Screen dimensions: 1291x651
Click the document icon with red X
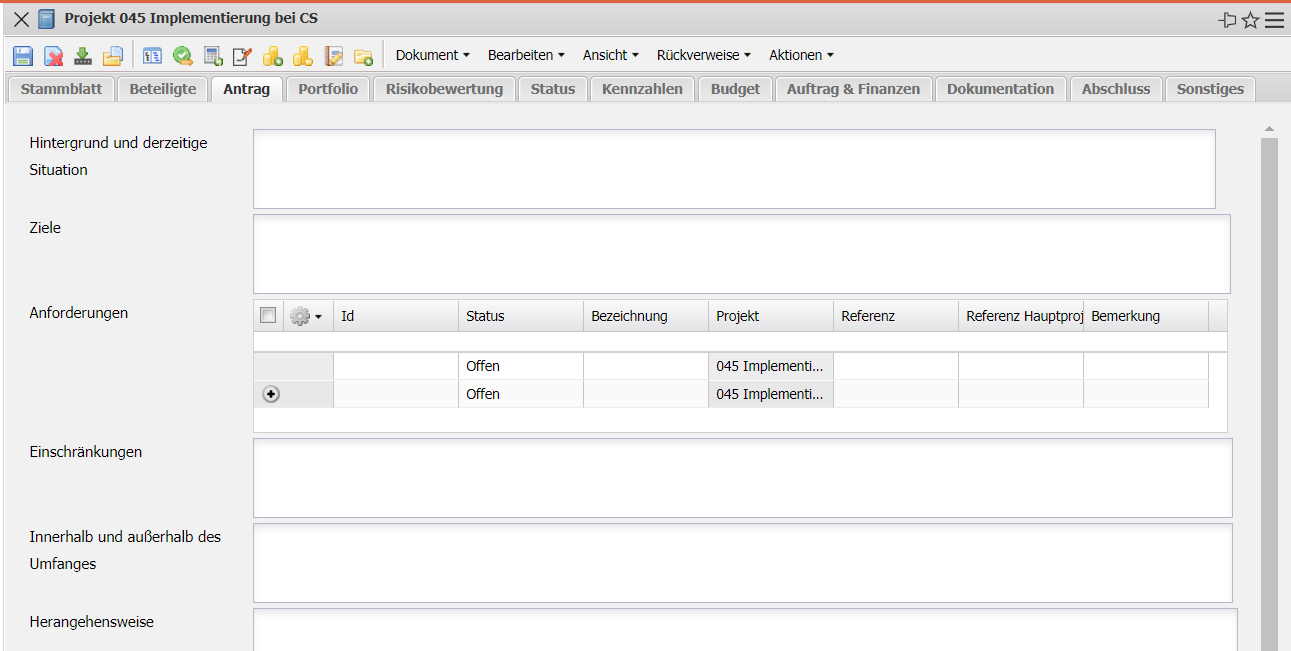[53, 56]
